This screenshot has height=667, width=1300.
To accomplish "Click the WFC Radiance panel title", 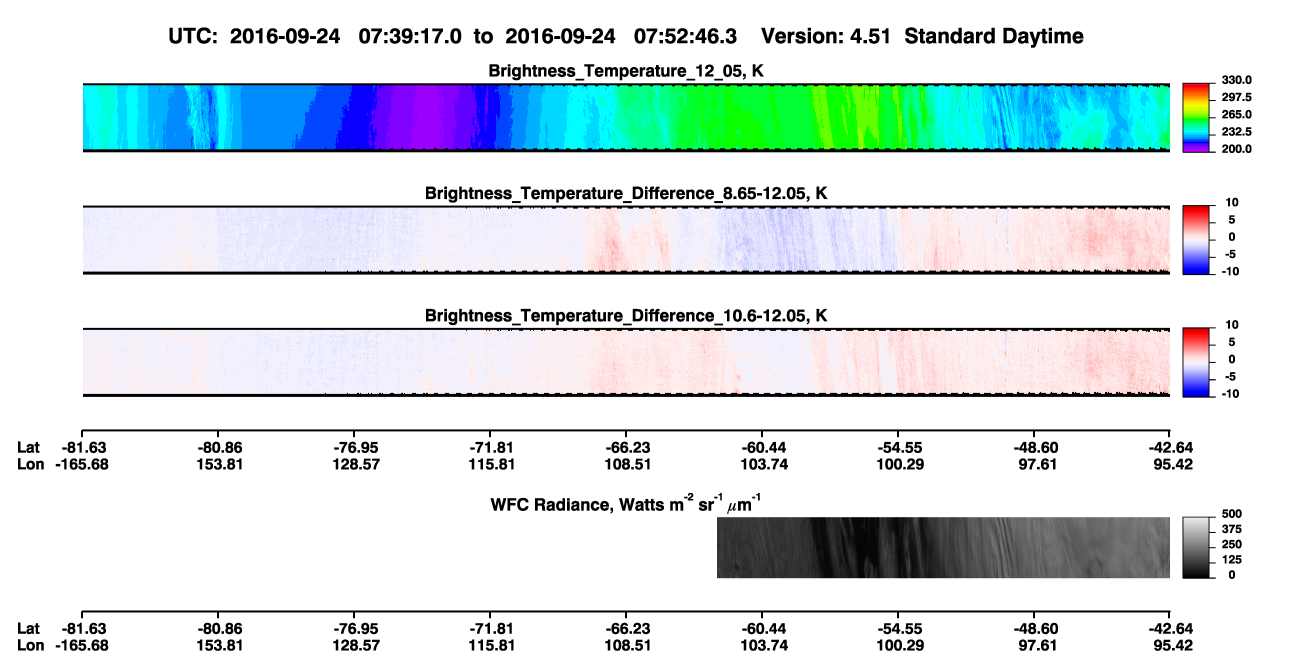I will pyautogui.click(x=626, y=504).
